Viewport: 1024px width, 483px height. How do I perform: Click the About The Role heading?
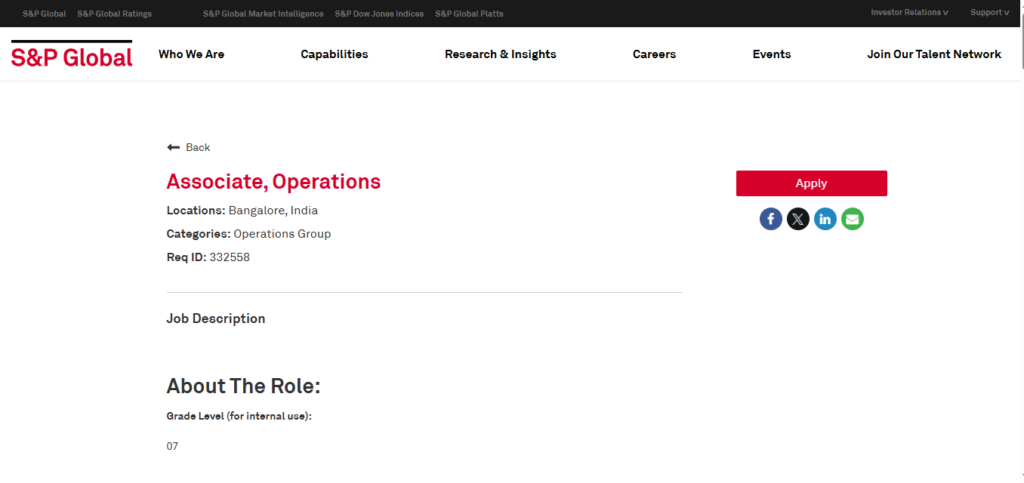click(244, 386)
